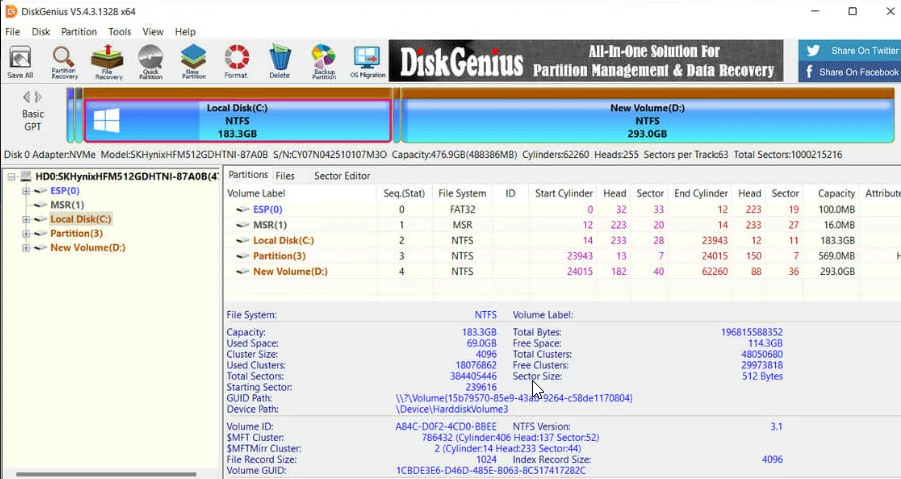Screen dimensions: 901x479
Task: Click the 569.0MB capacity cell
Action: 836,256
